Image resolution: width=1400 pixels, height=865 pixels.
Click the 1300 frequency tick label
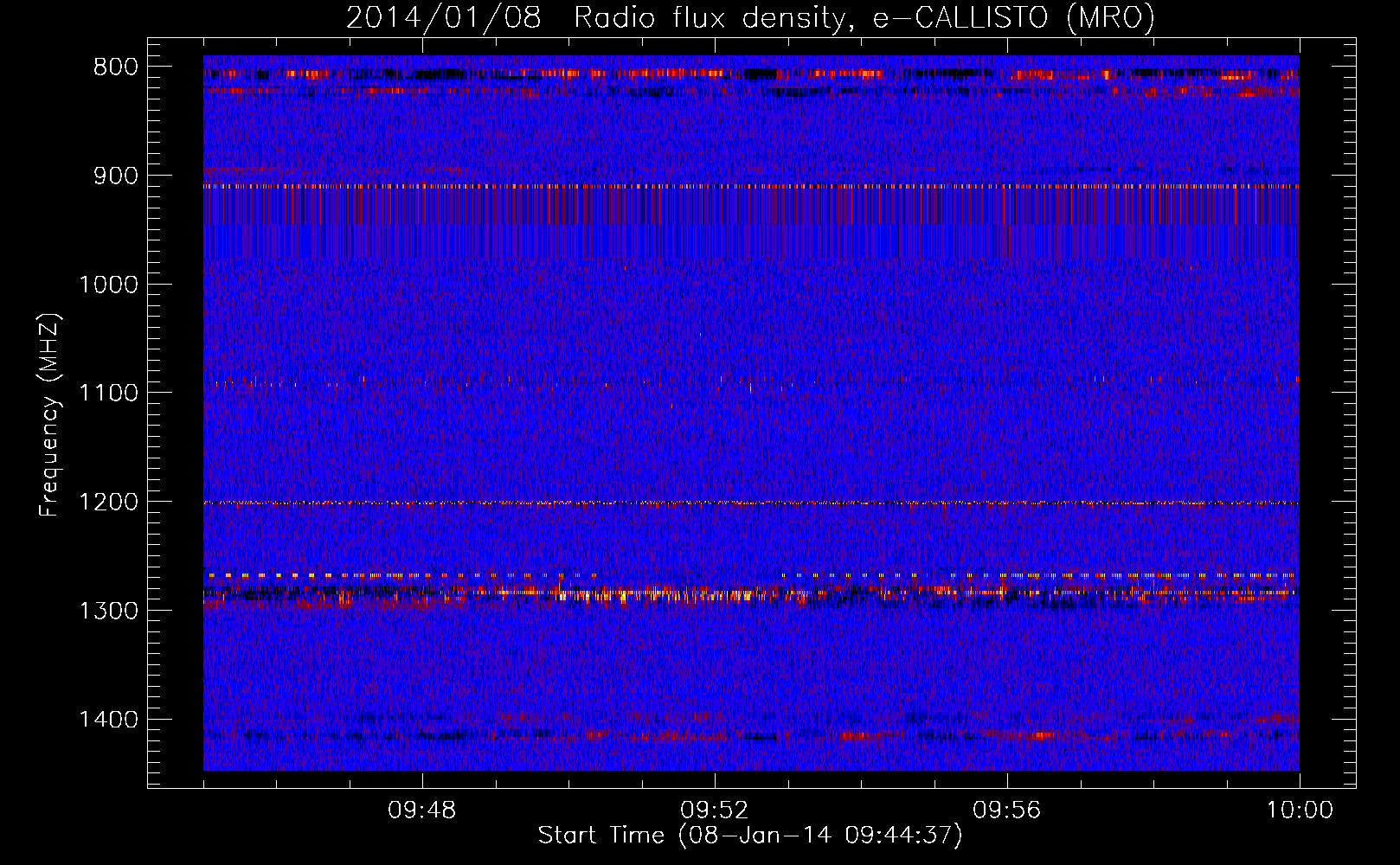pos(108,611)
